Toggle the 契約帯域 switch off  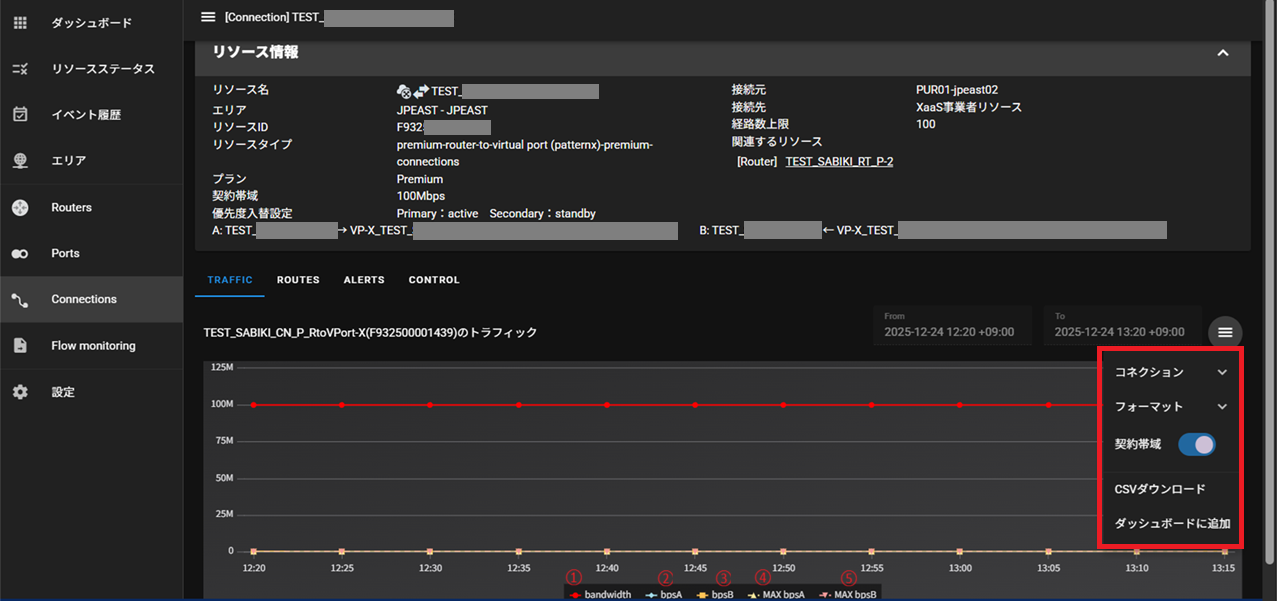click(1197, 444)
